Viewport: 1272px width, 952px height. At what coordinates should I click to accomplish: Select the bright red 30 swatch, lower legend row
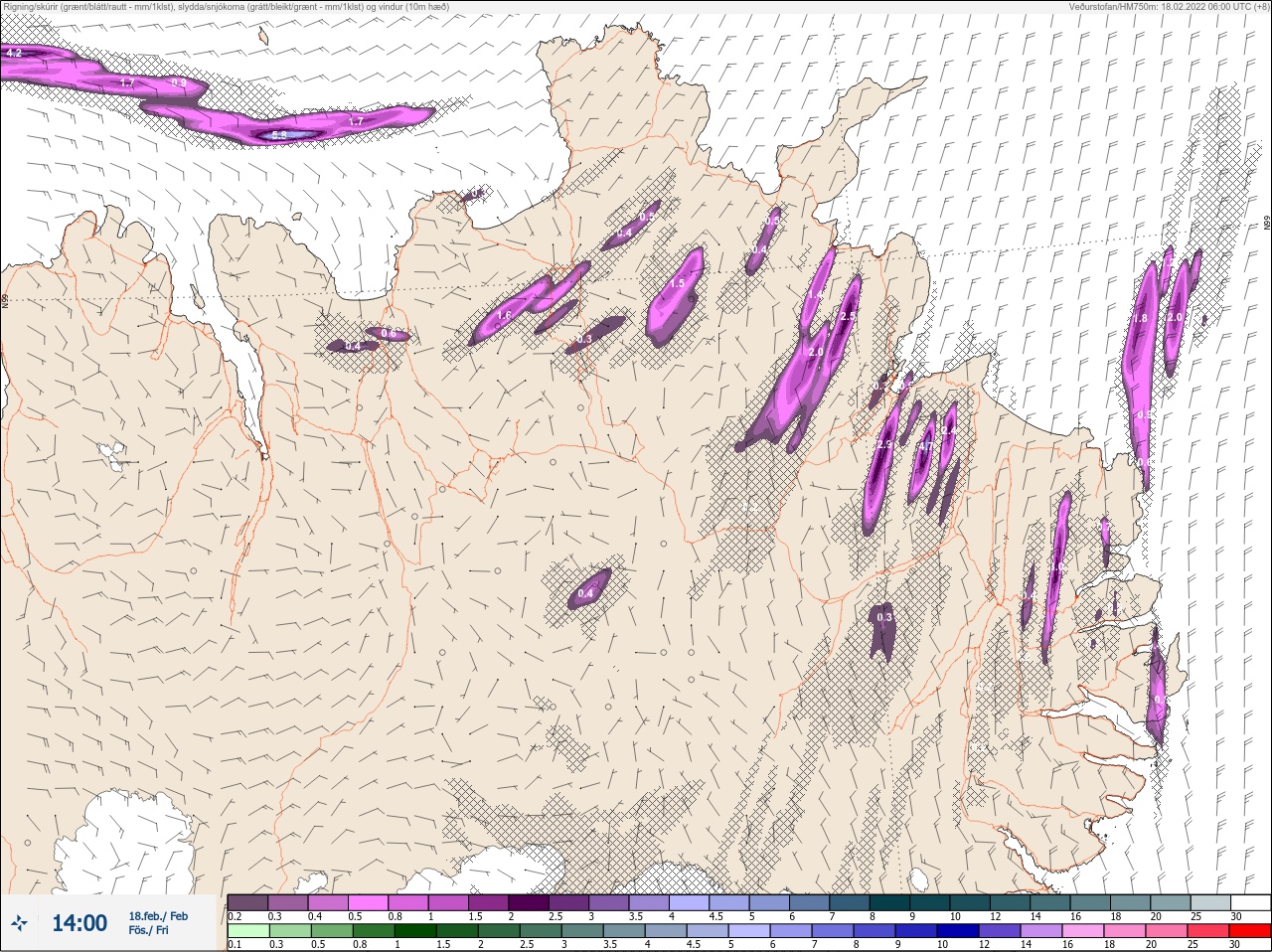pyautogui.click(x=1250, y=930)
